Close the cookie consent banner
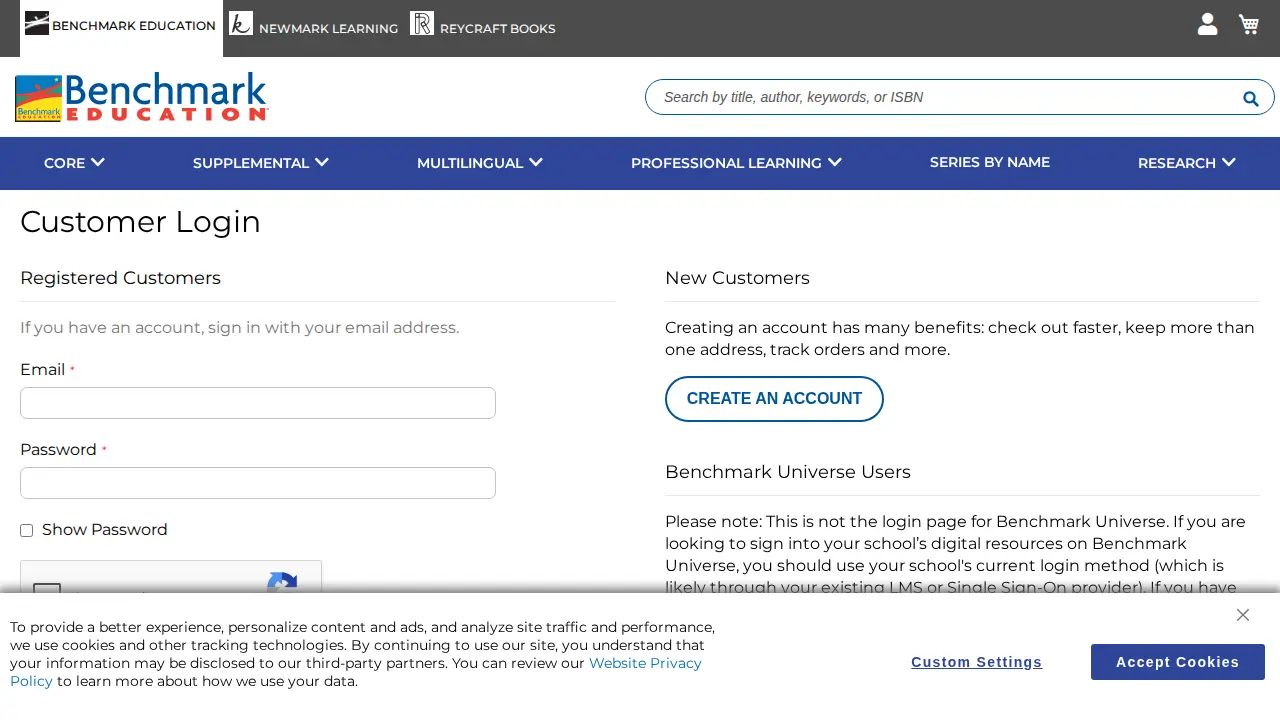Screen dimensions: 1280x720 tap(1242, 615)
